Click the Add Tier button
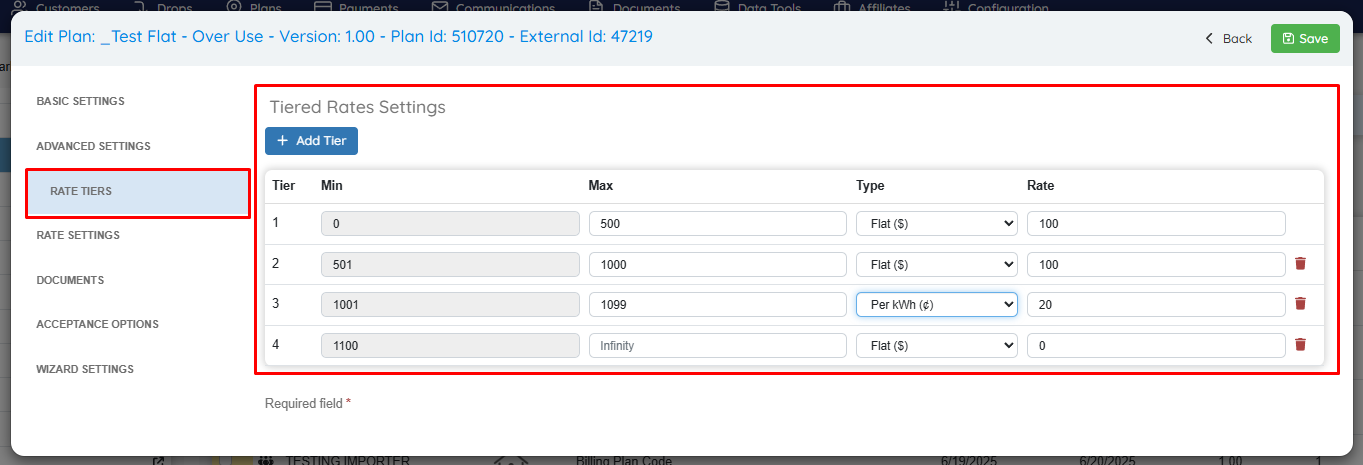1363x465 pixels. pyautogui.click(x=311, y=141)
